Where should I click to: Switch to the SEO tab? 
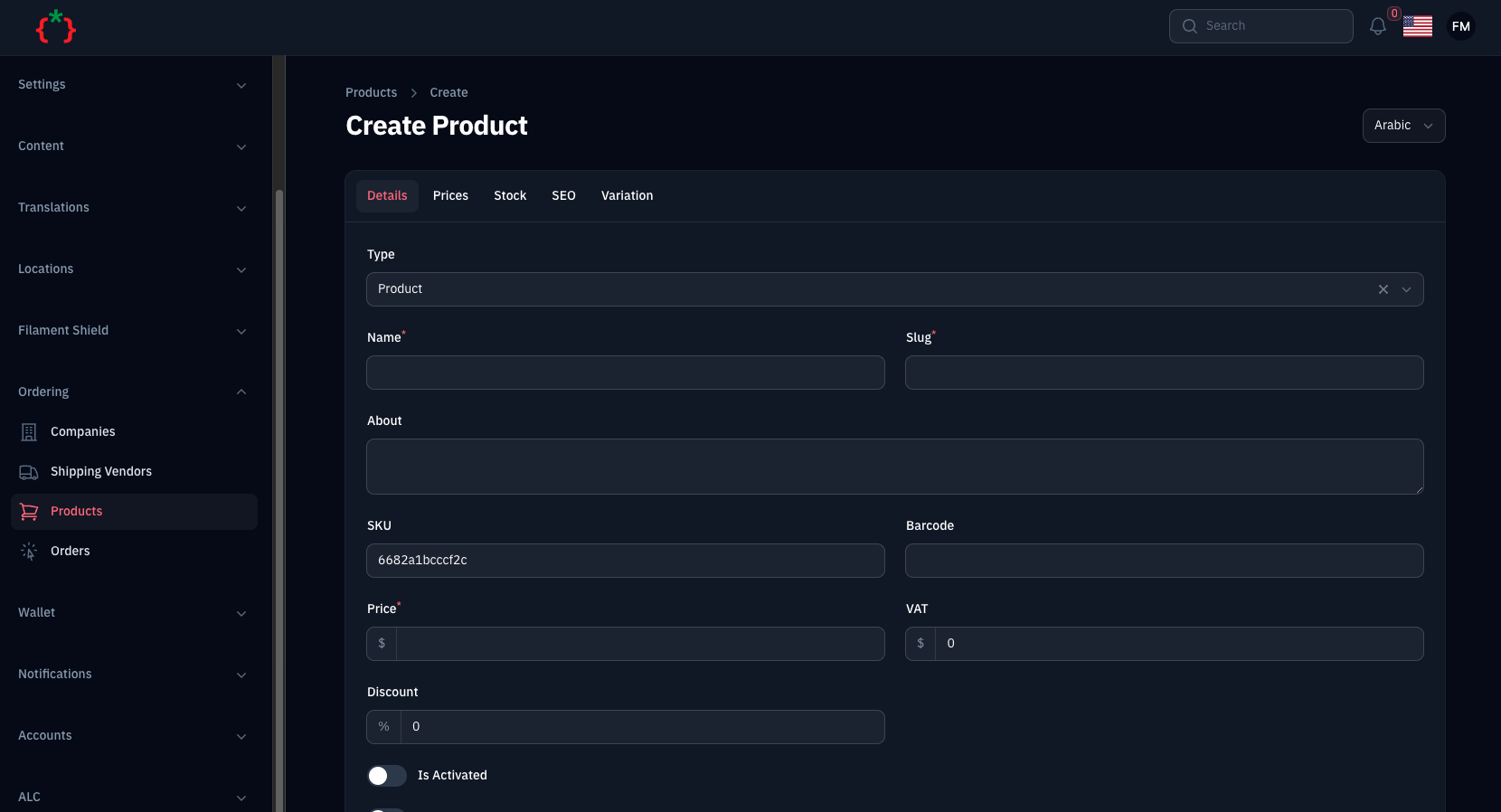(x=563, y=196)
